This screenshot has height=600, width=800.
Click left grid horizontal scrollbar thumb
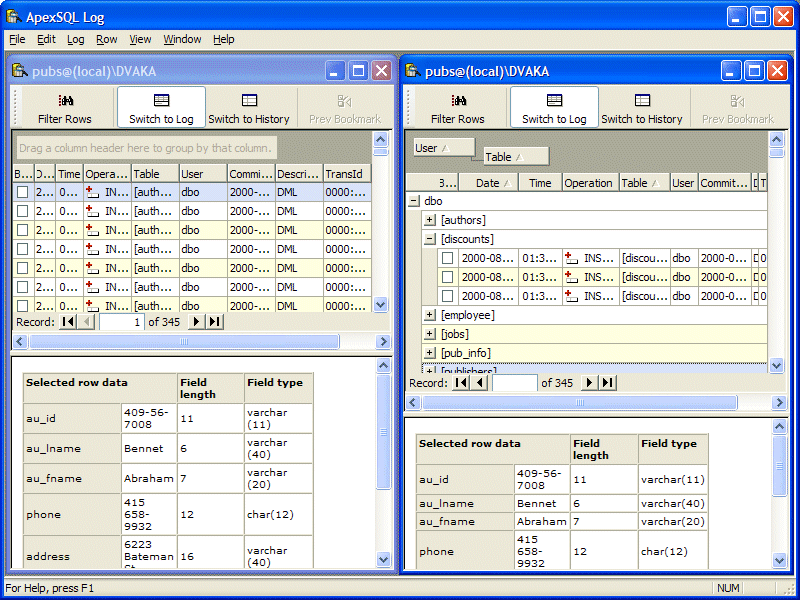click(184, 341)
